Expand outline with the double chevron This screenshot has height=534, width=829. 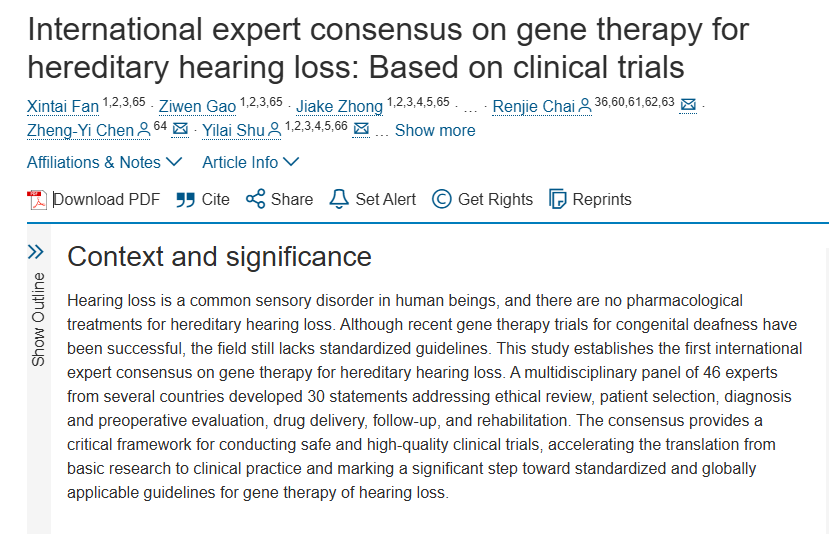click(x=36, y=252)
